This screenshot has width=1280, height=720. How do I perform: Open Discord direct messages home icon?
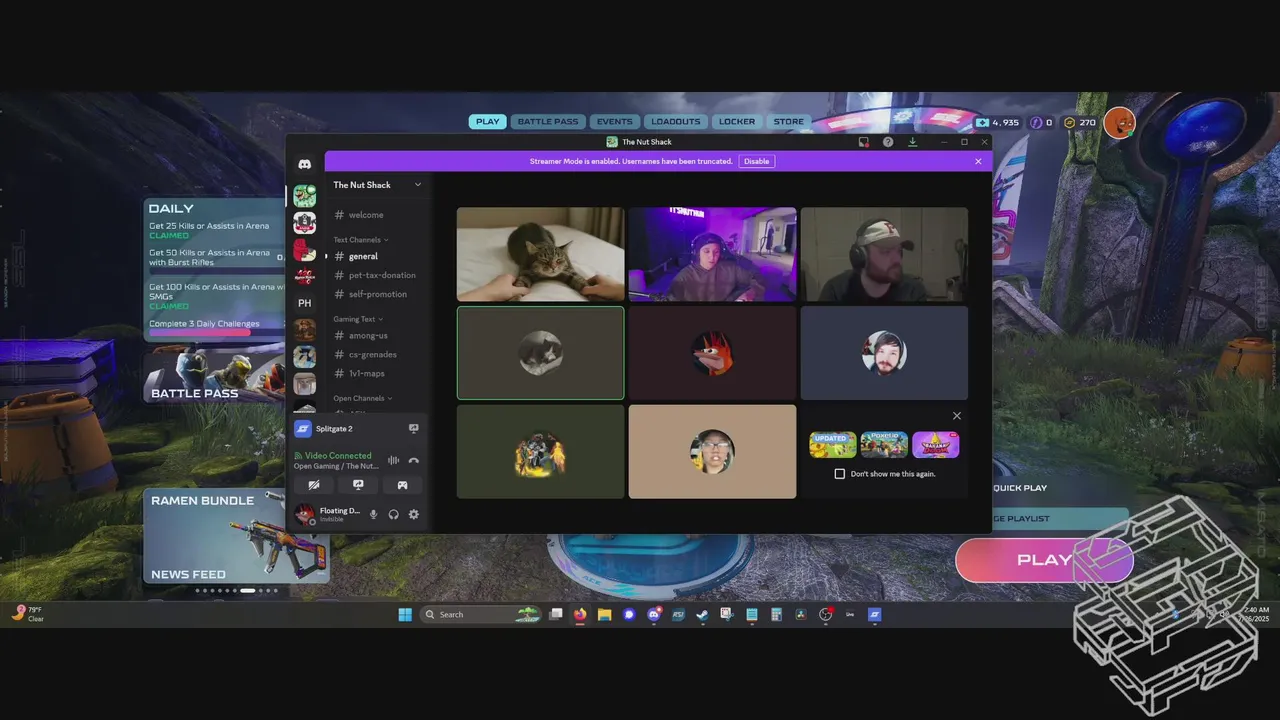click(304, 164)
